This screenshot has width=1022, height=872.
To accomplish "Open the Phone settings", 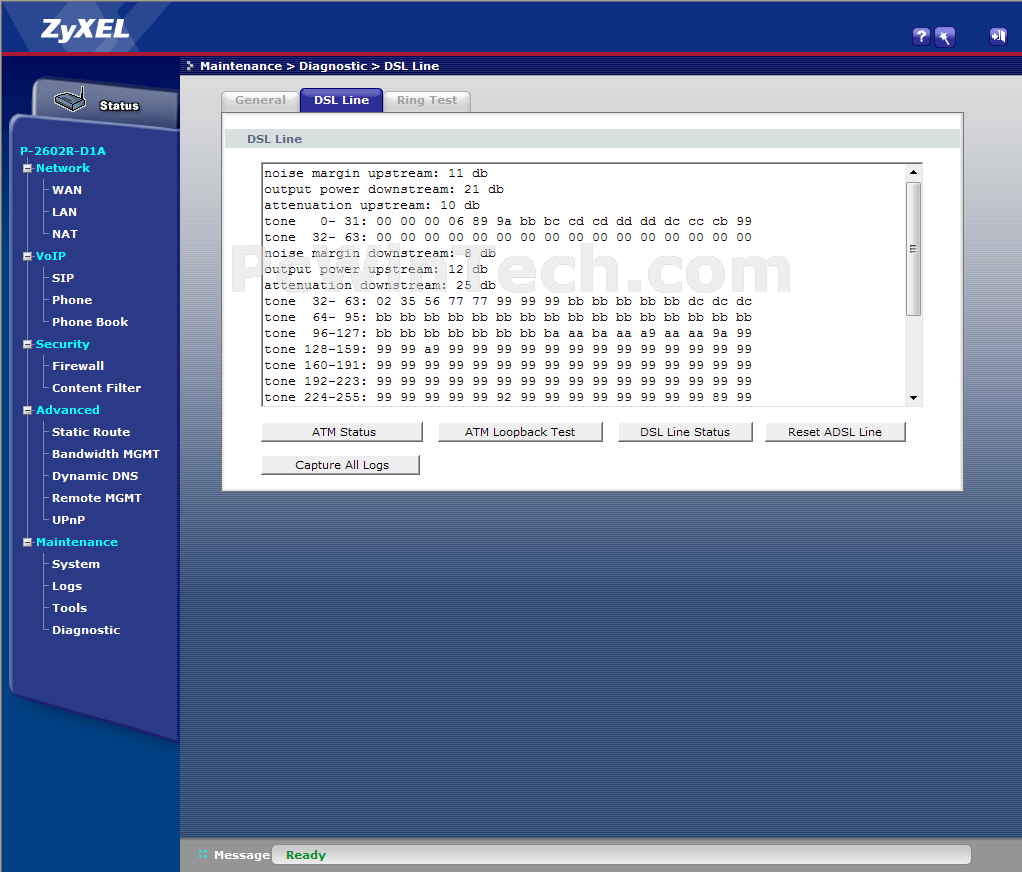I will coord(72,300).
